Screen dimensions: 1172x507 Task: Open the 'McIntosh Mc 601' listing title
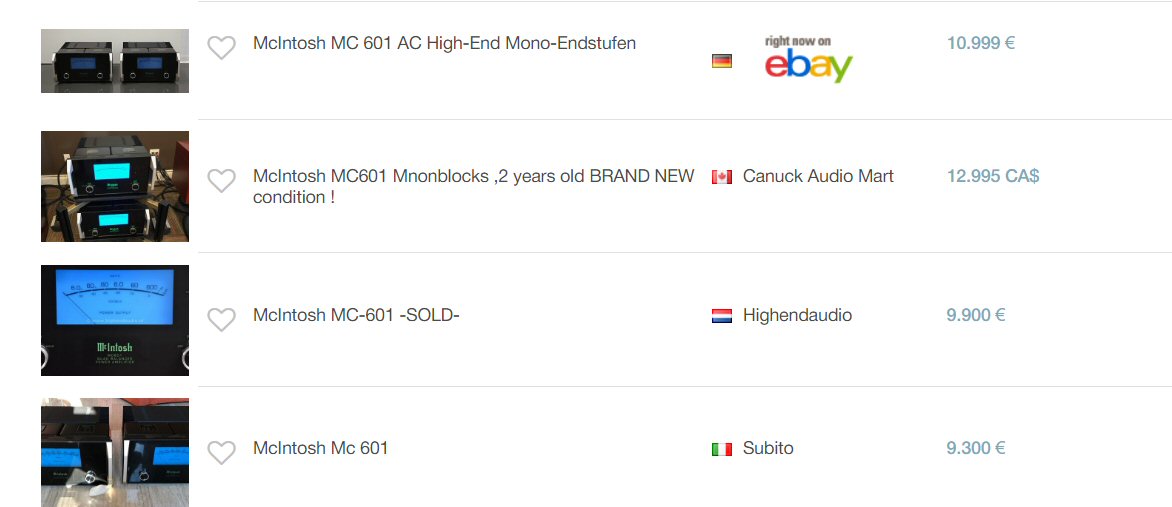[320, 448]
